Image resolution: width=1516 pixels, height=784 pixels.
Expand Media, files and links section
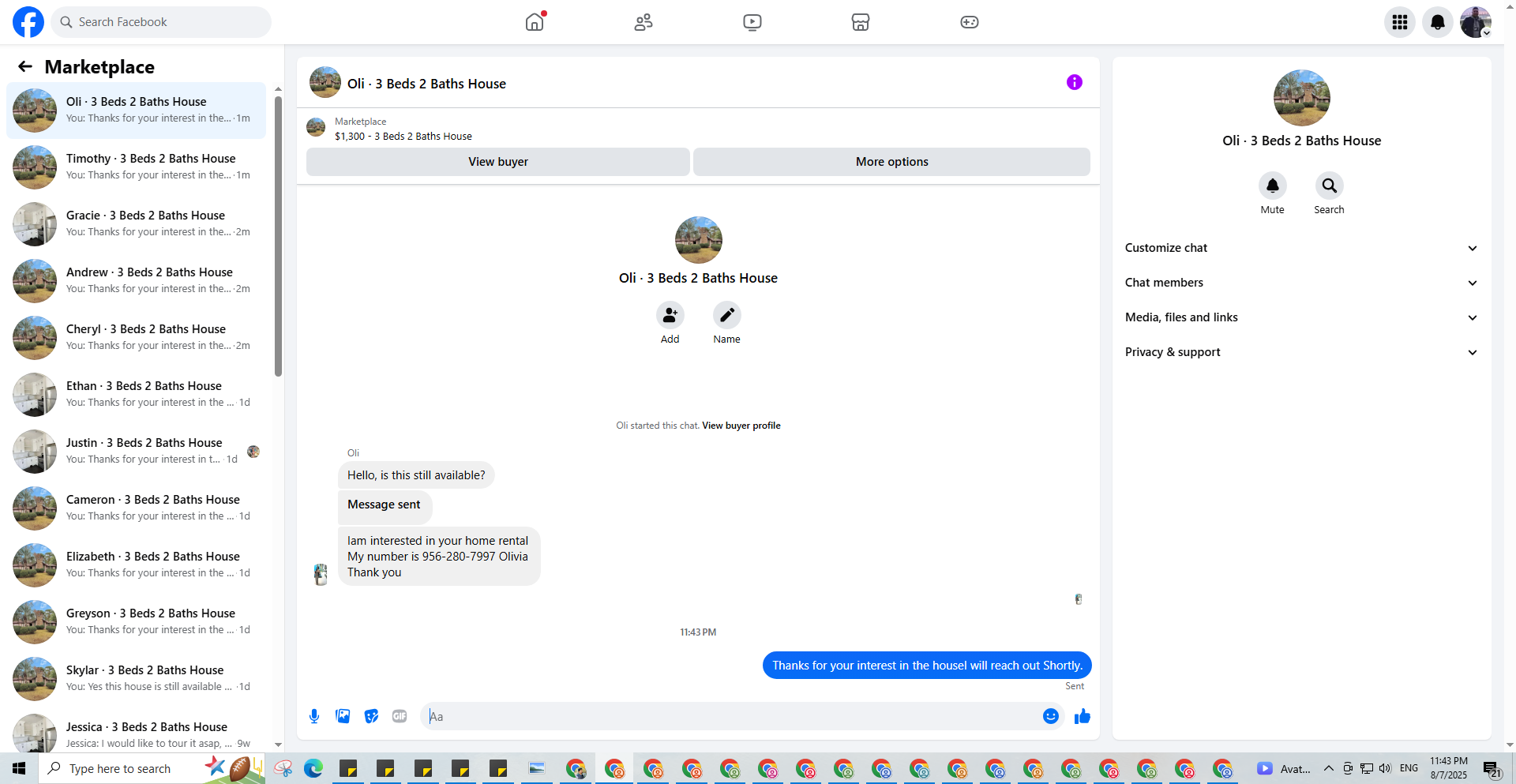pos(1302,317)
